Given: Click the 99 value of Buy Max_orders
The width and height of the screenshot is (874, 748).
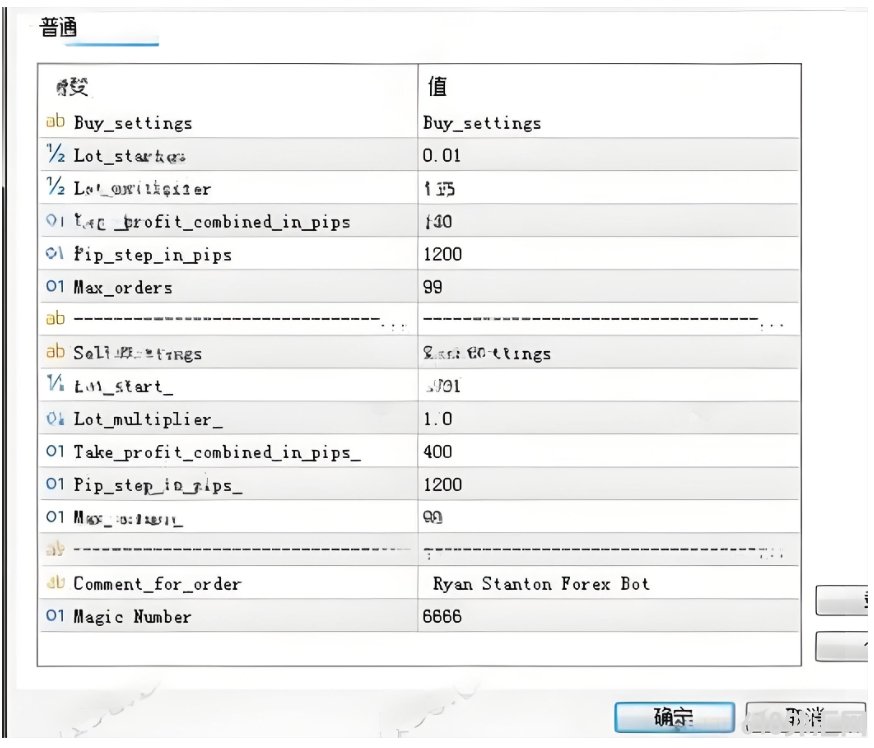Looking at the screenshot, I should pyautogui.click(x=433, y=287).
